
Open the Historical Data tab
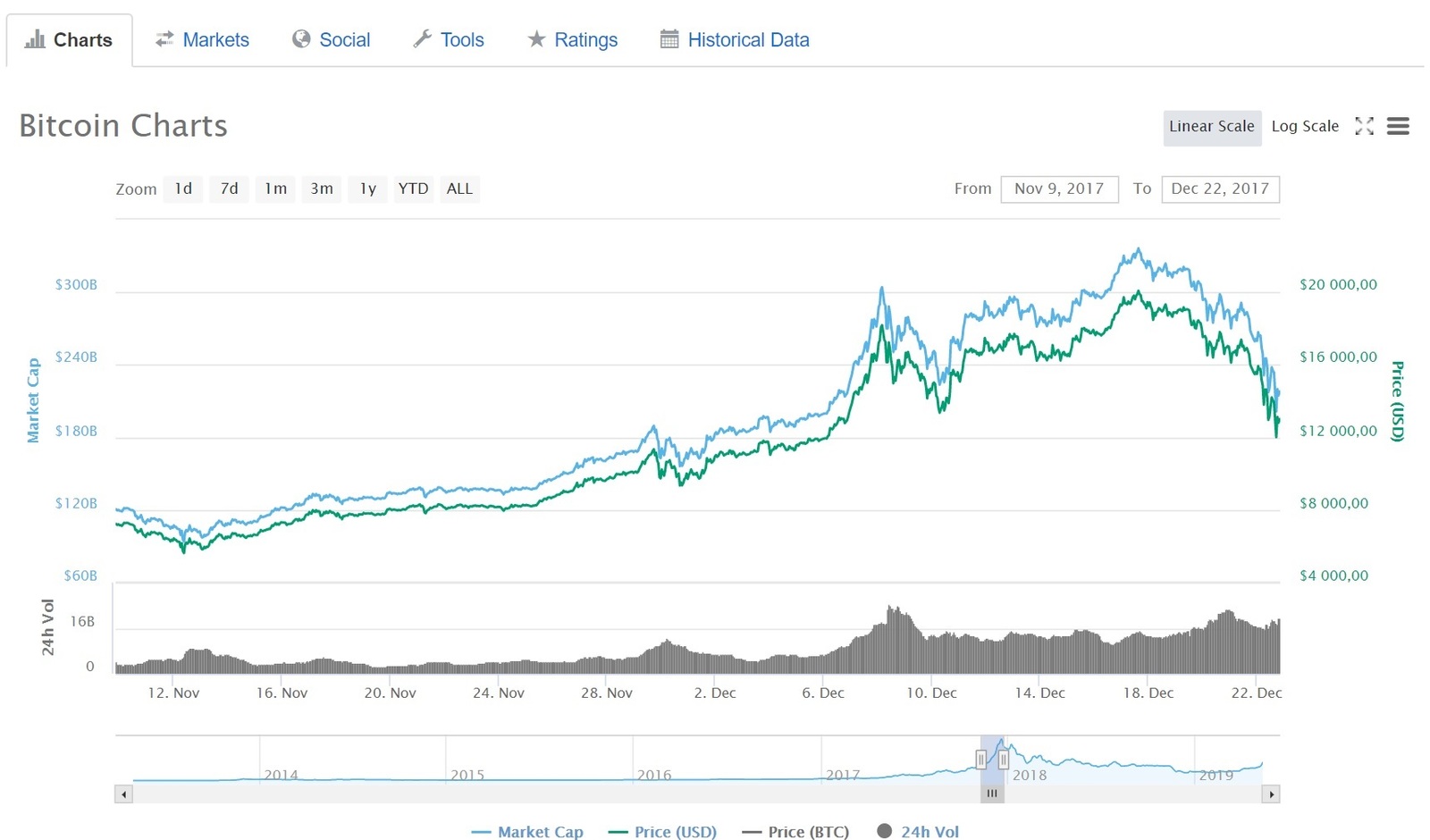coord(735,40)
